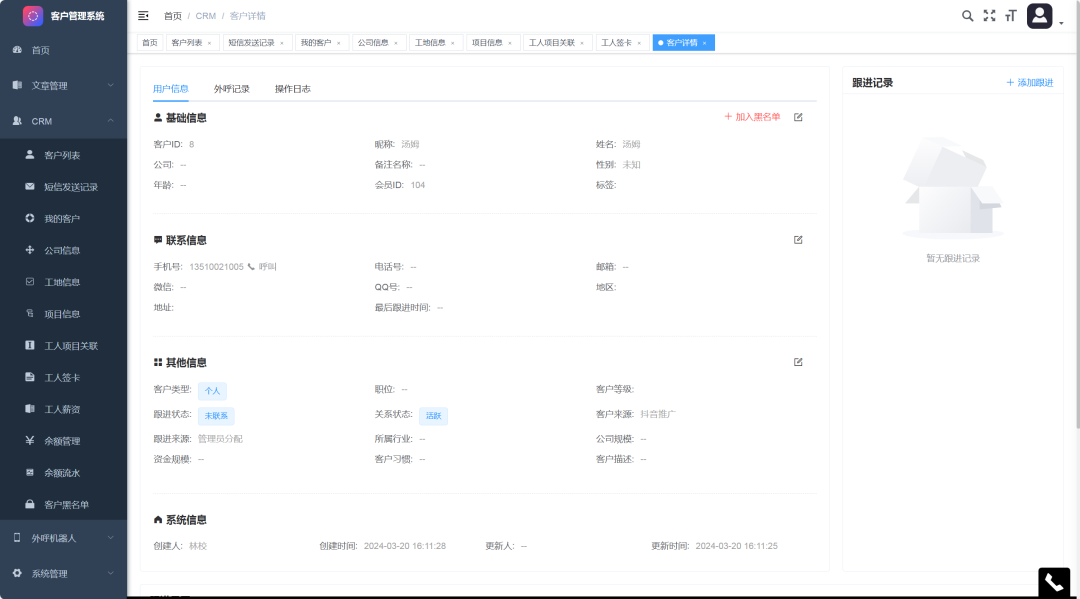Click the edit icon for 其他信息 section

[x=798, y=362]
